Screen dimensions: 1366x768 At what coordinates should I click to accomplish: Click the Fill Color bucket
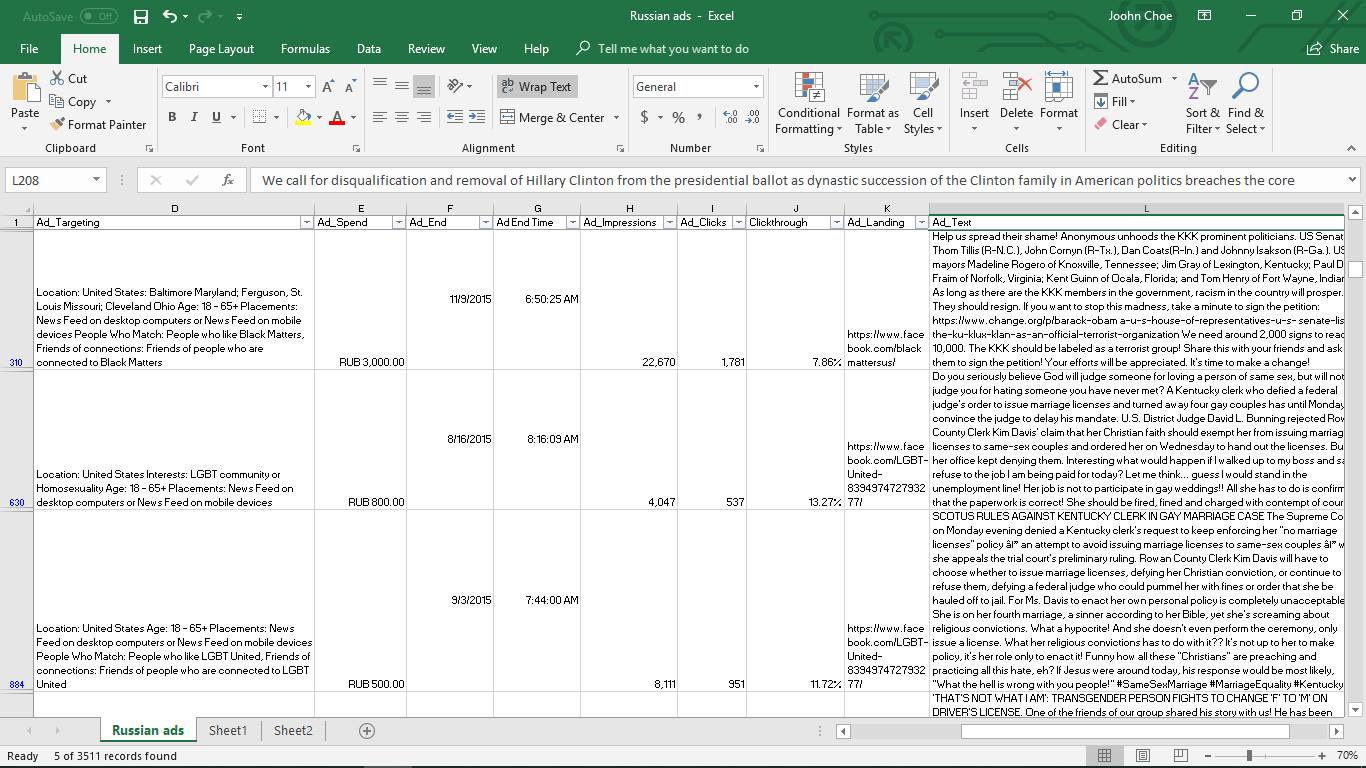point(303,117)
